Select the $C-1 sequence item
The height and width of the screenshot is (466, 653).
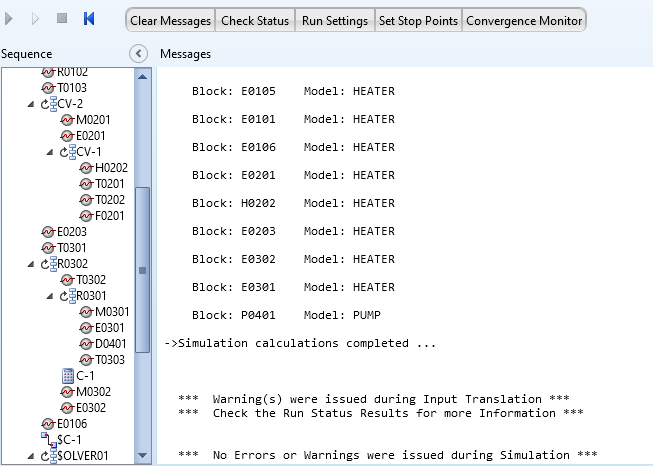click(67, 439)
